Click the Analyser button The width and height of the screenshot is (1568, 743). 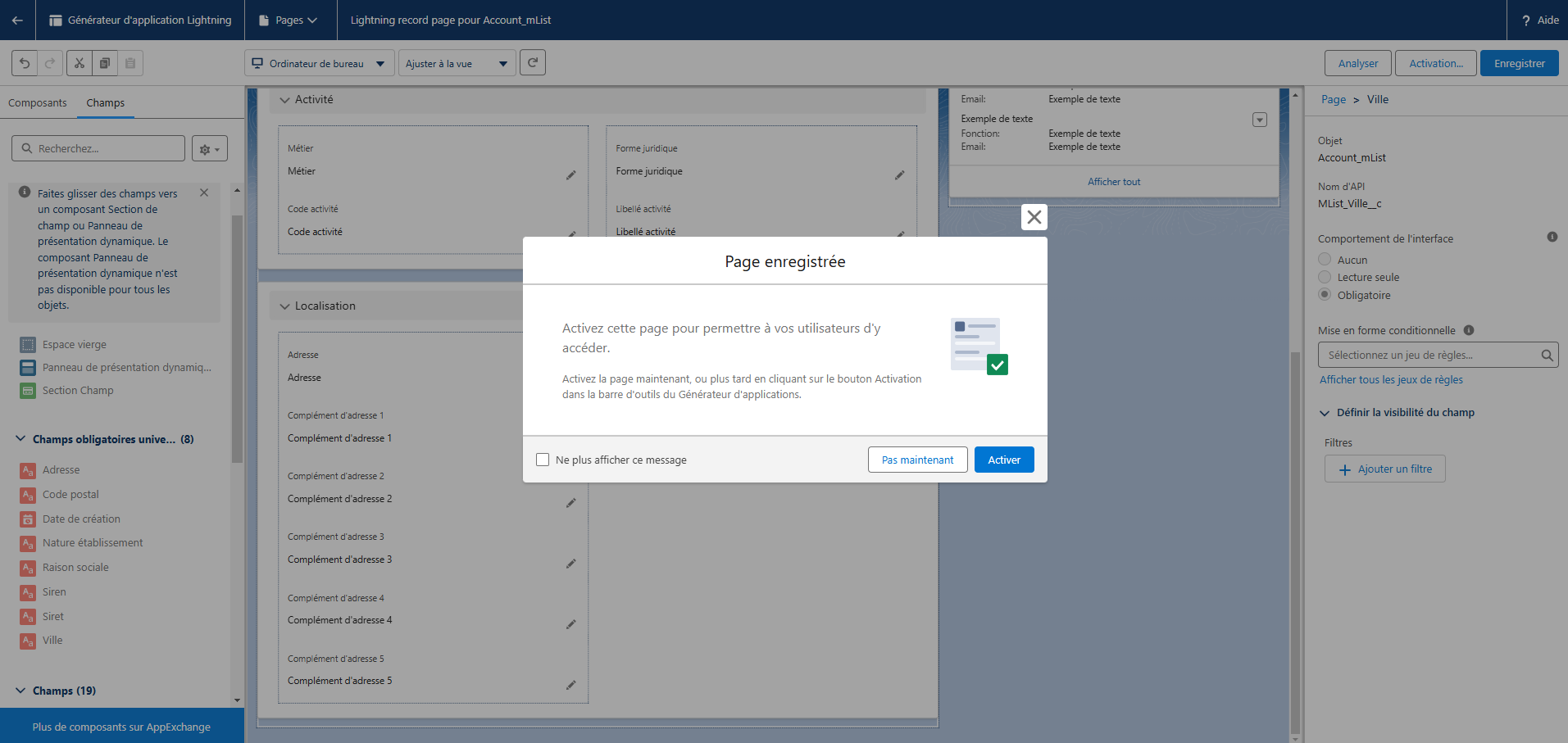[1358, 63]
